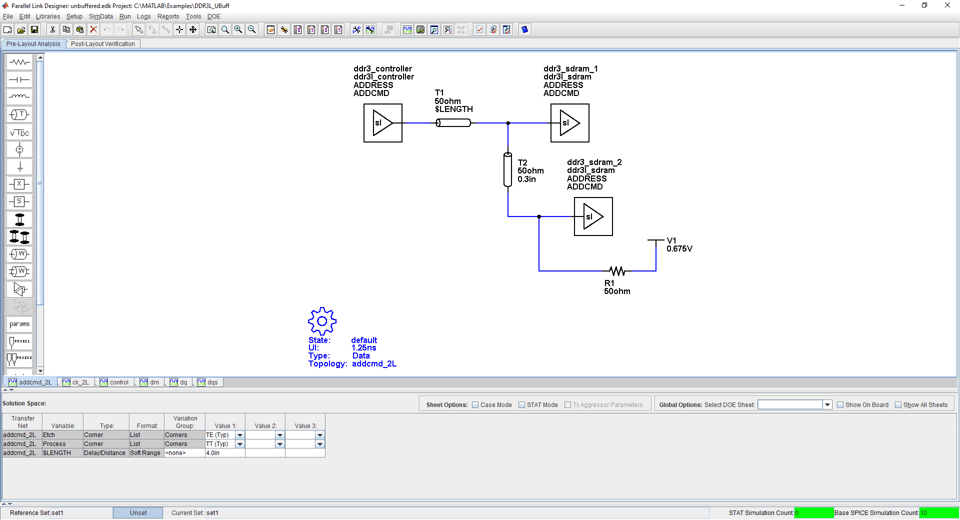Switch to the Post-Layout Verification tab
960x520 pixels.
[103, 44]
